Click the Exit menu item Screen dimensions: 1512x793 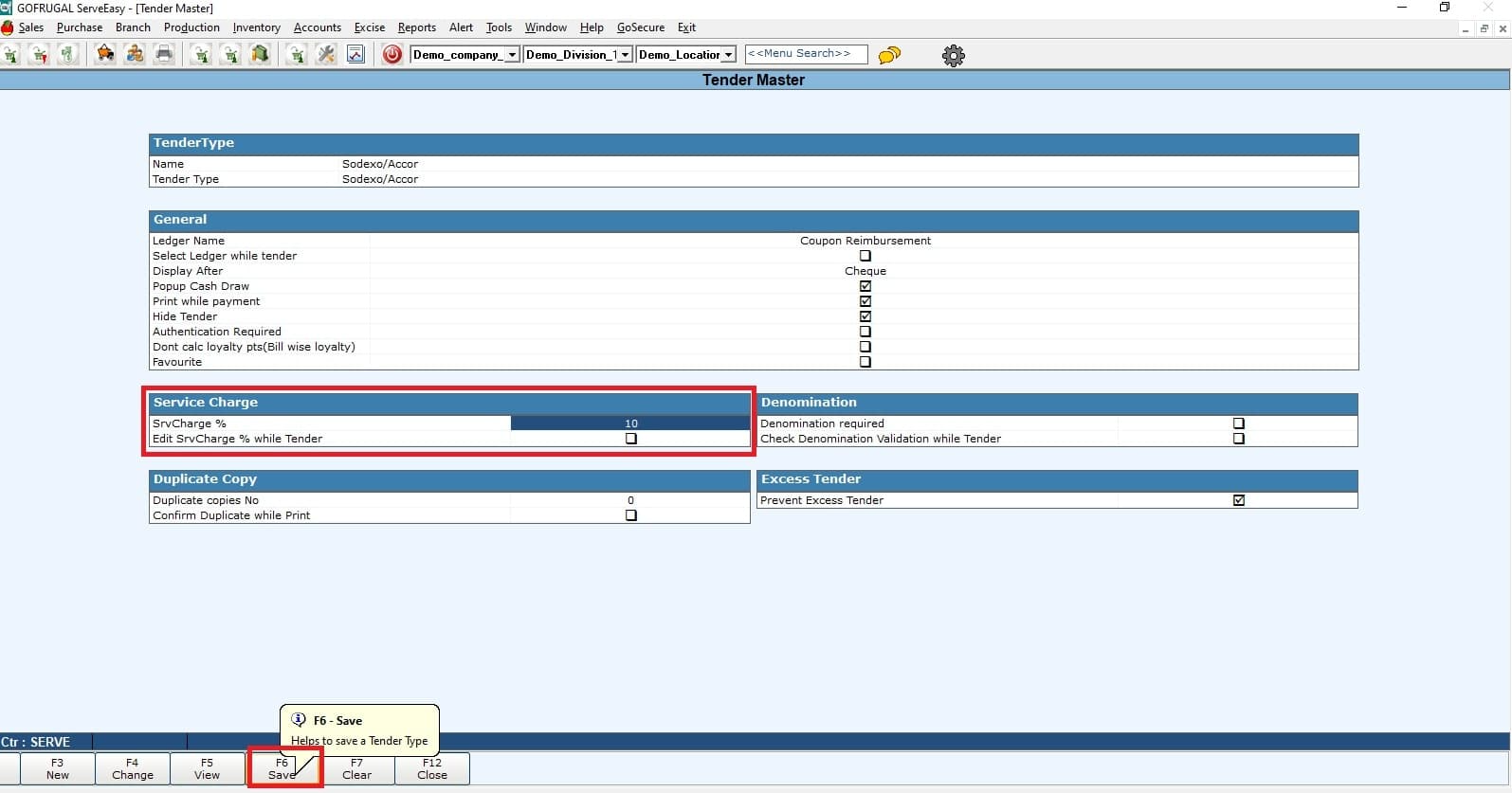coord(687,27)
